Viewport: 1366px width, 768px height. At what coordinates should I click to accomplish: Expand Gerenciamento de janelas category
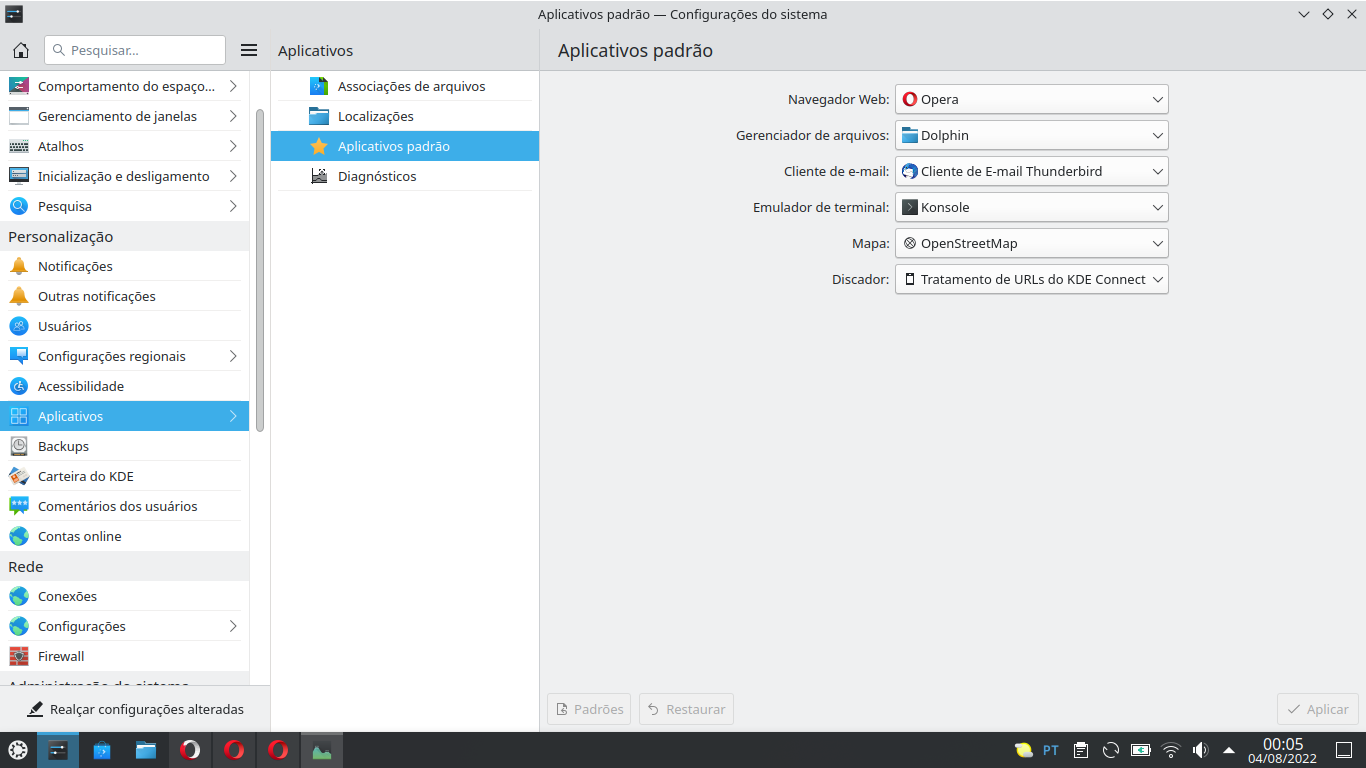(x=124, y=116)
